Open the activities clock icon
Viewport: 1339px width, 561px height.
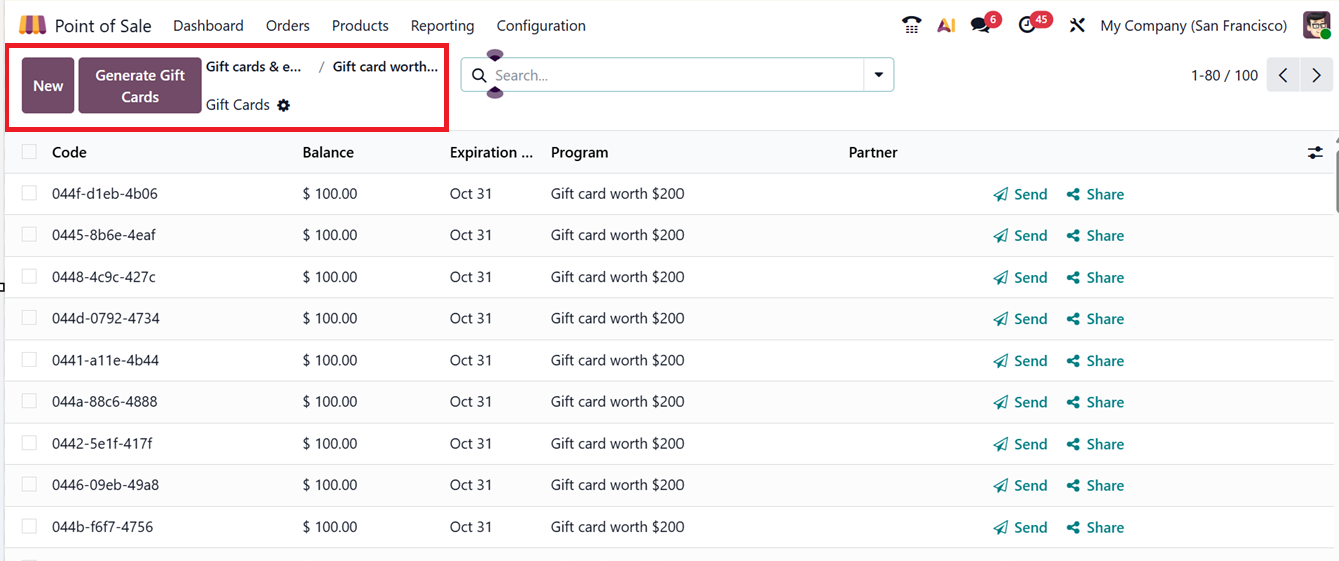[x=1027, y=25]
